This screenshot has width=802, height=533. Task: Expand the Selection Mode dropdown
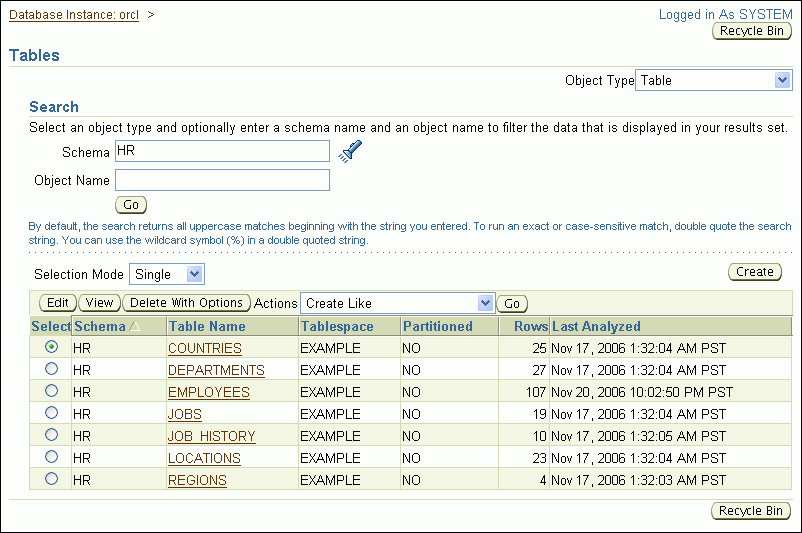(166, 274)
